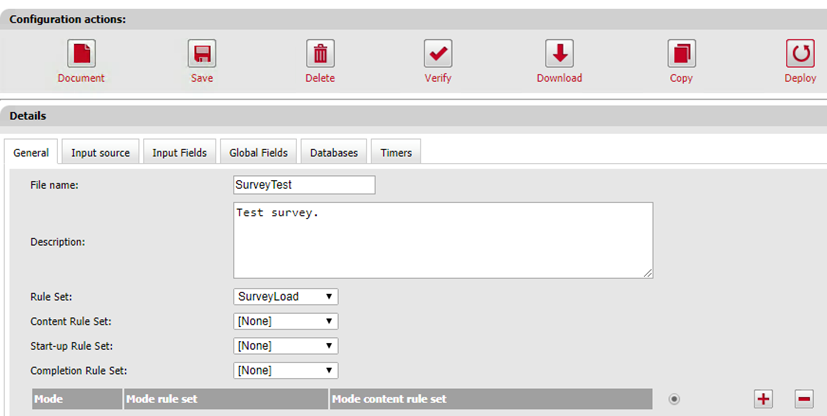Click the File name input field
The height and width of the screenshot is (416, 827).
[x=304, y=185]
